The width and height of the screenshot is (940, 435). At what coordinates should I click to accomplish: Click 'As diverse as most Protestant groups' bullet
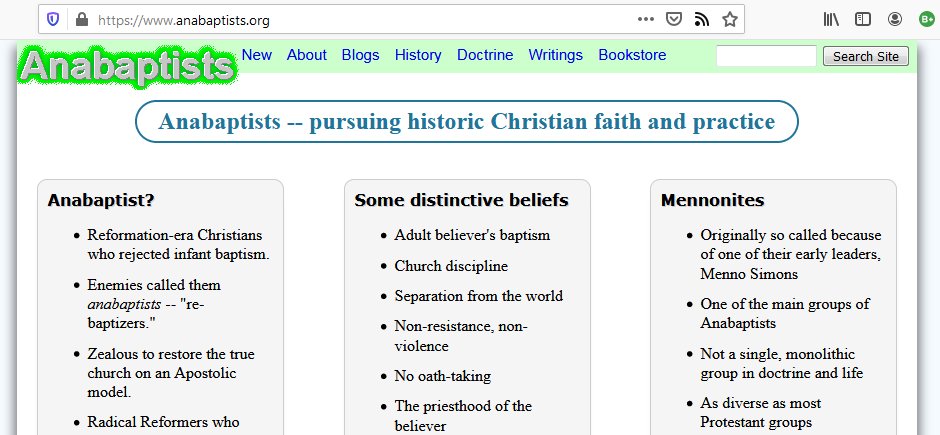(761, 412)
